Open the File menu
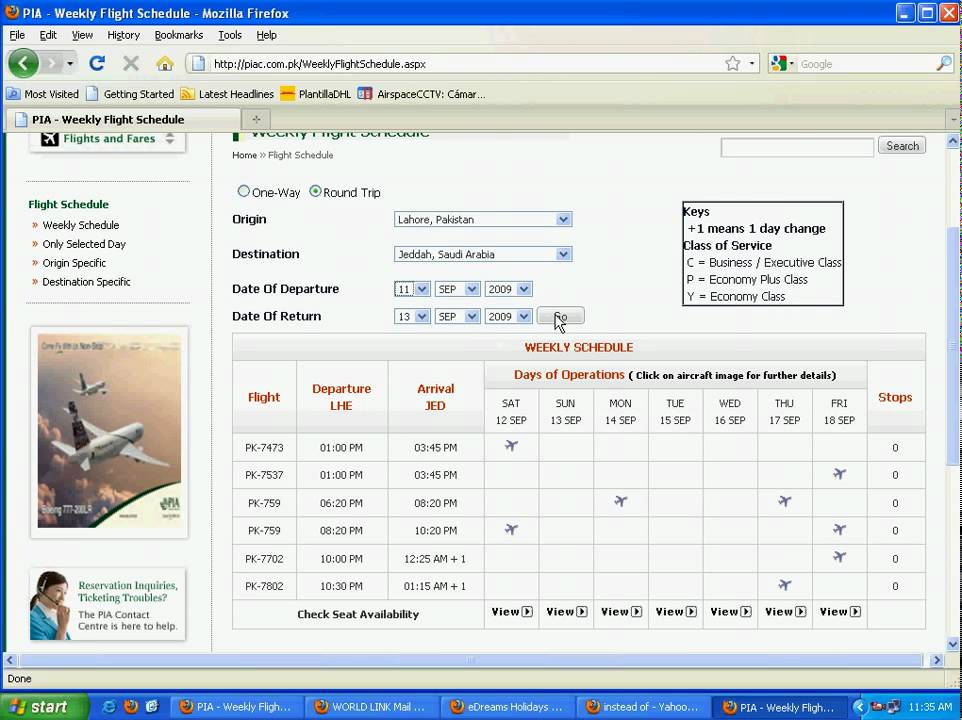The height and width of the screenshot is (720, 962). [x=17, y=35]
